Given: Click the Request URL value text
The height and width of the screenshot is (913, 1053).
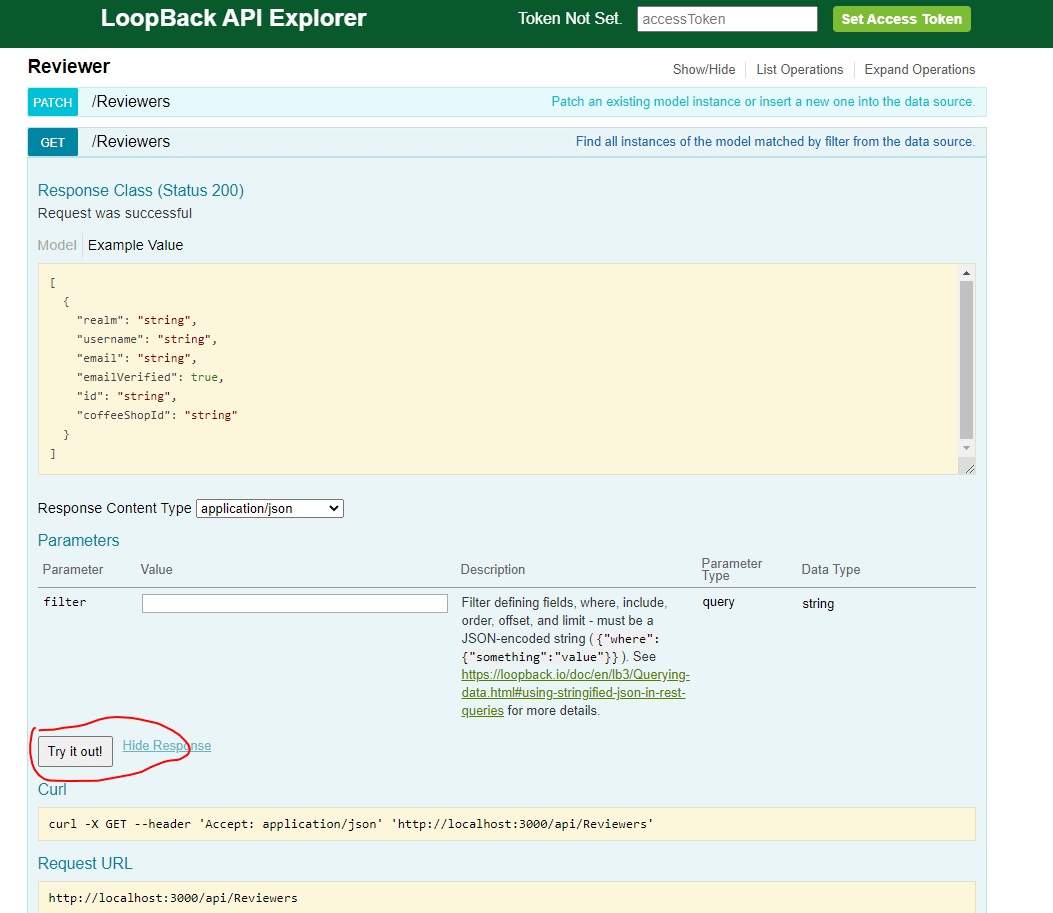Looking at the screenshot, I should point(173,898).
